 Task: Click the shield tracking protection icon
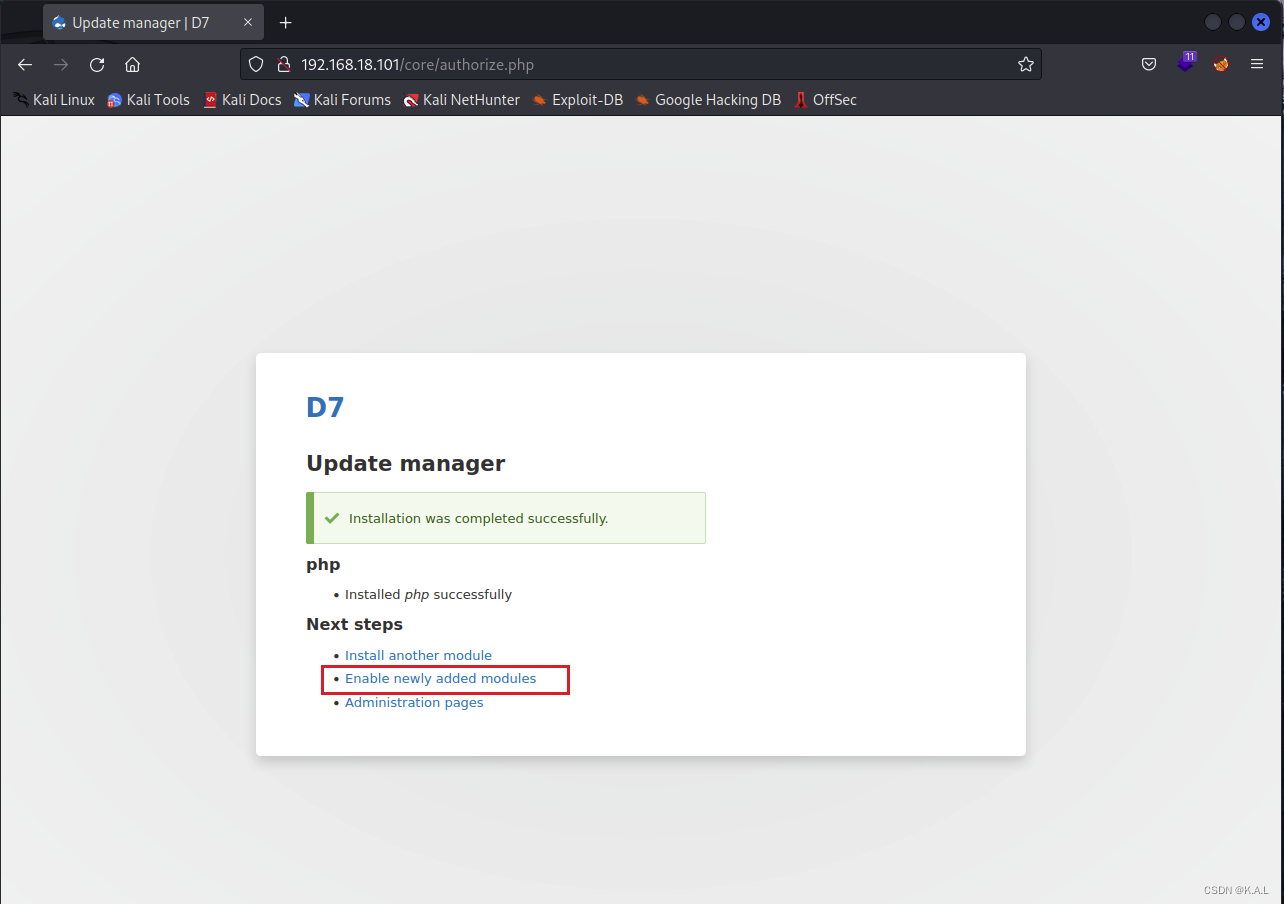click(256, 64)
